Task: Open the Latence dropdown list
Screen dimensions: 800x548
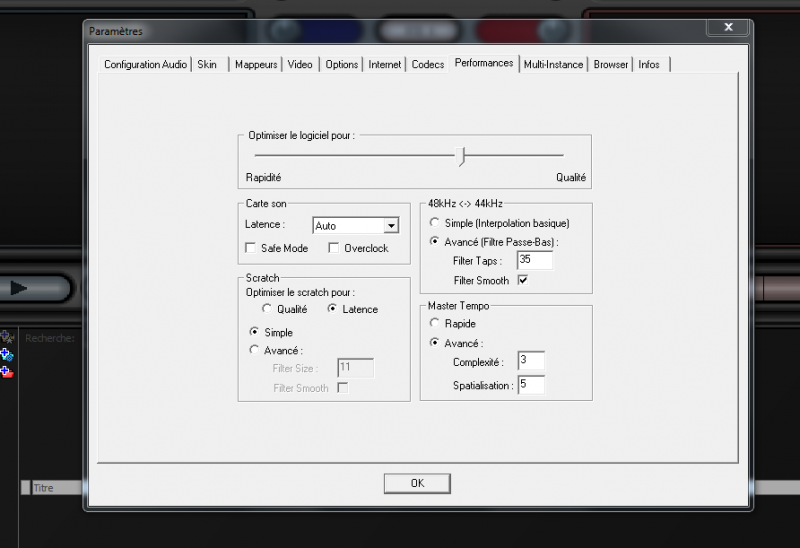Action: click(x=391, y=226)
